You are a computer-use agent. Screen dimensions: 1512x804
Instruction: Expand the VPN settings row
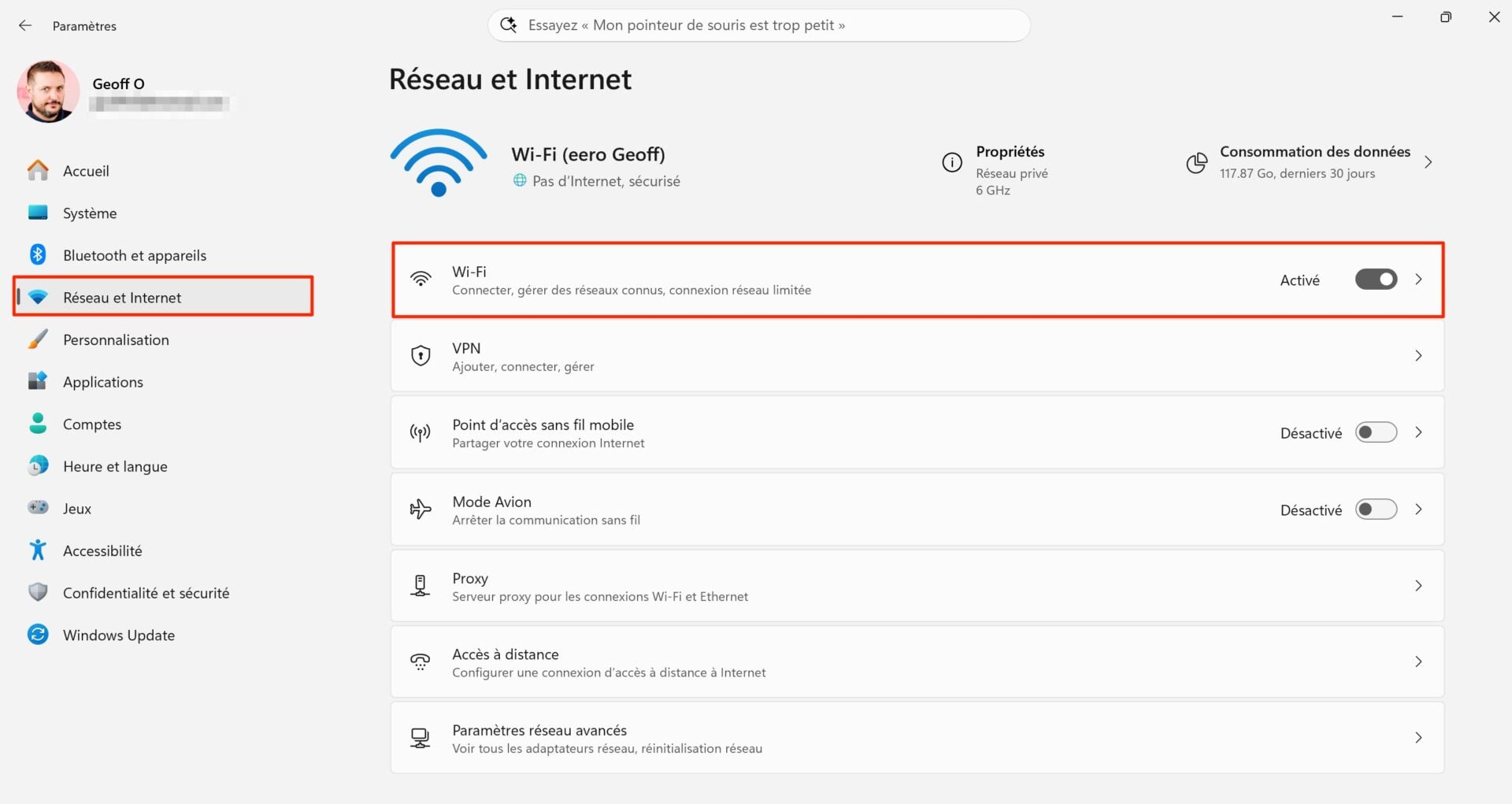(x=1418, y=356)
